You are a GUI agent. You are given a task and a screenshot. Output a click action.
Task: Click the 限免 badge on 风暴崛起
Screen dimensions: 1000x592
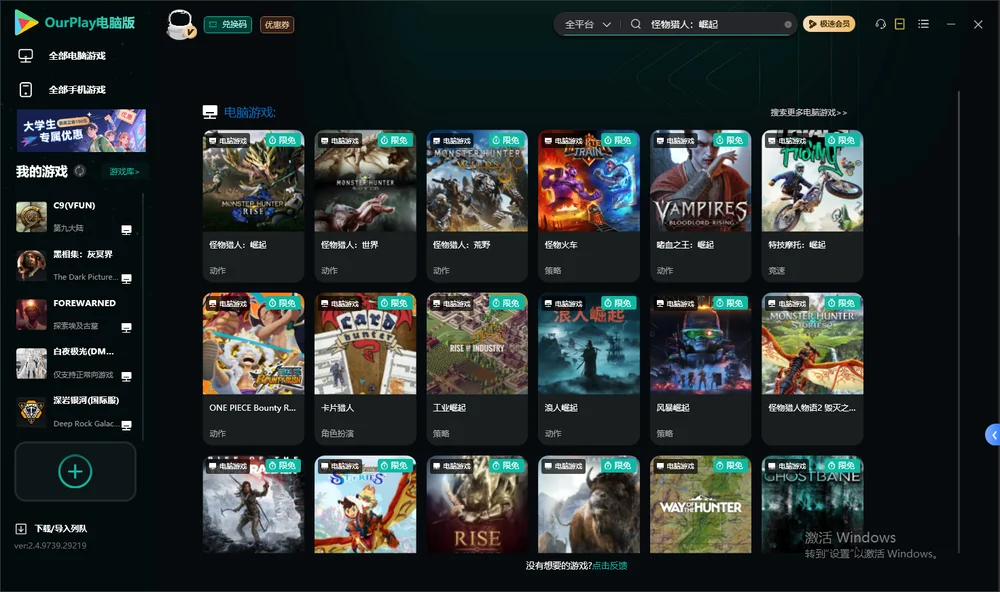tap(730, 303)
